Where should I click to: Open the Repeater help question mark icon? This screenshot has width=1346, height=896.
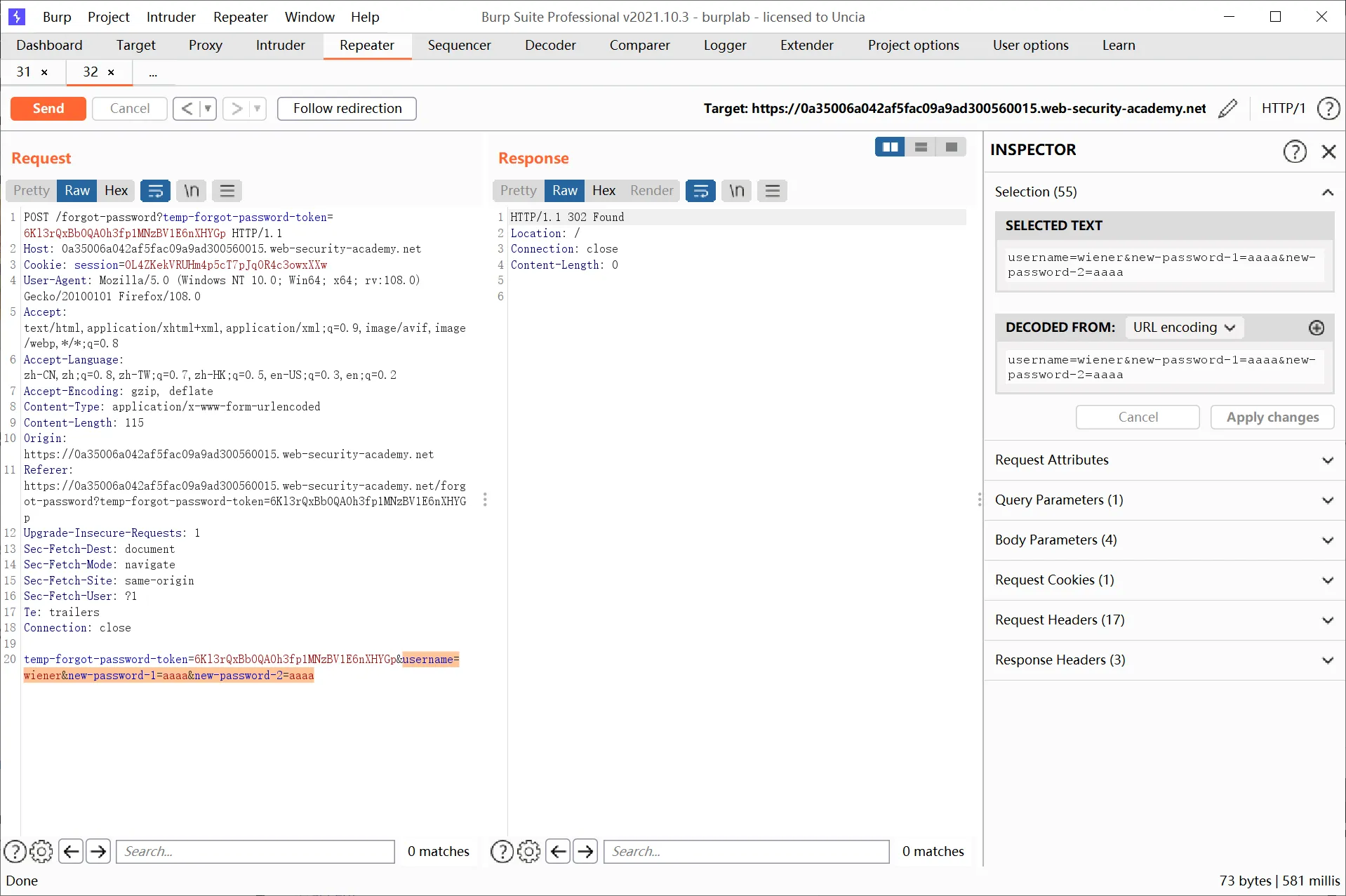[x=1328, y=109]
